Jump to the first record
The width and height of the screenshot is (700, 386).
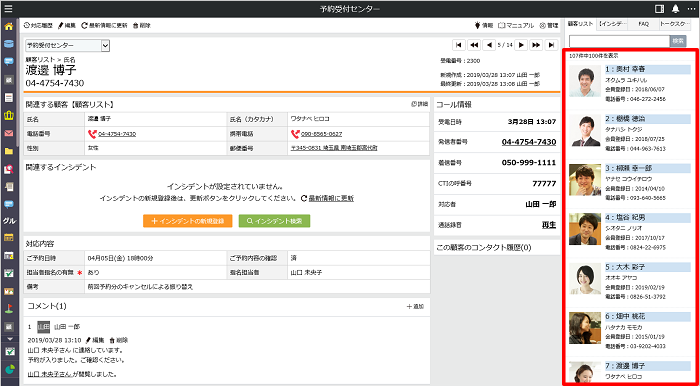(x=458, y=45)
